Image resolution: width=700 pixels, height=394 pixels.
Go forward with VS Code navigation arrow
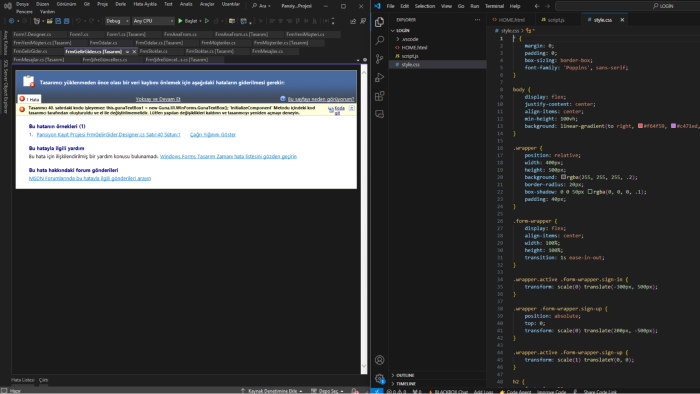pos(547,6)
